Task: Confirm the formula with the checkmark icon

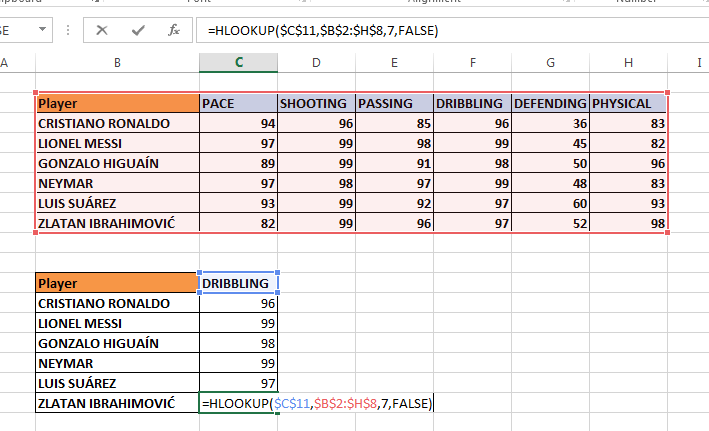Action: (138, 30)
